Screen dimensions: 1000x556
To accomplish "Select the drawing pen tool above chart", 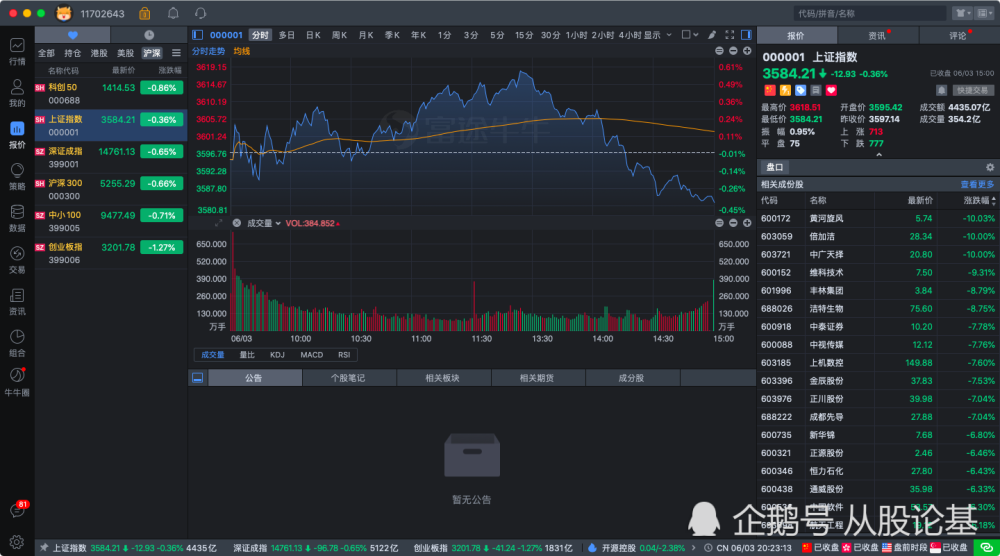I will [712, 35].
